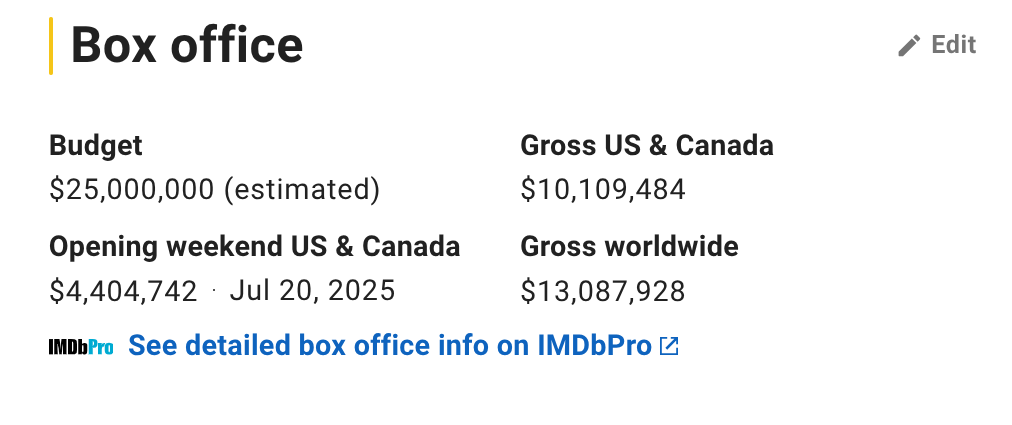Viewport: 1012px width, 425px height.
Task: Click the Gross US & Canada label
Action: tap(647, 146)
